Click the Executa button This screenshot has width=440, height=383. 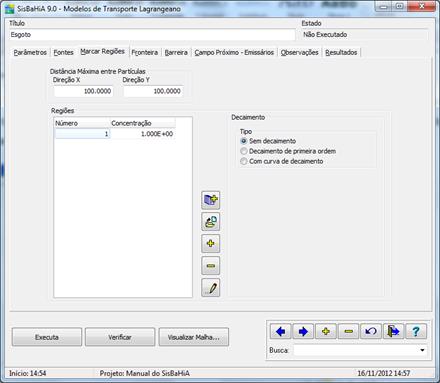click(x=47, y=337)
